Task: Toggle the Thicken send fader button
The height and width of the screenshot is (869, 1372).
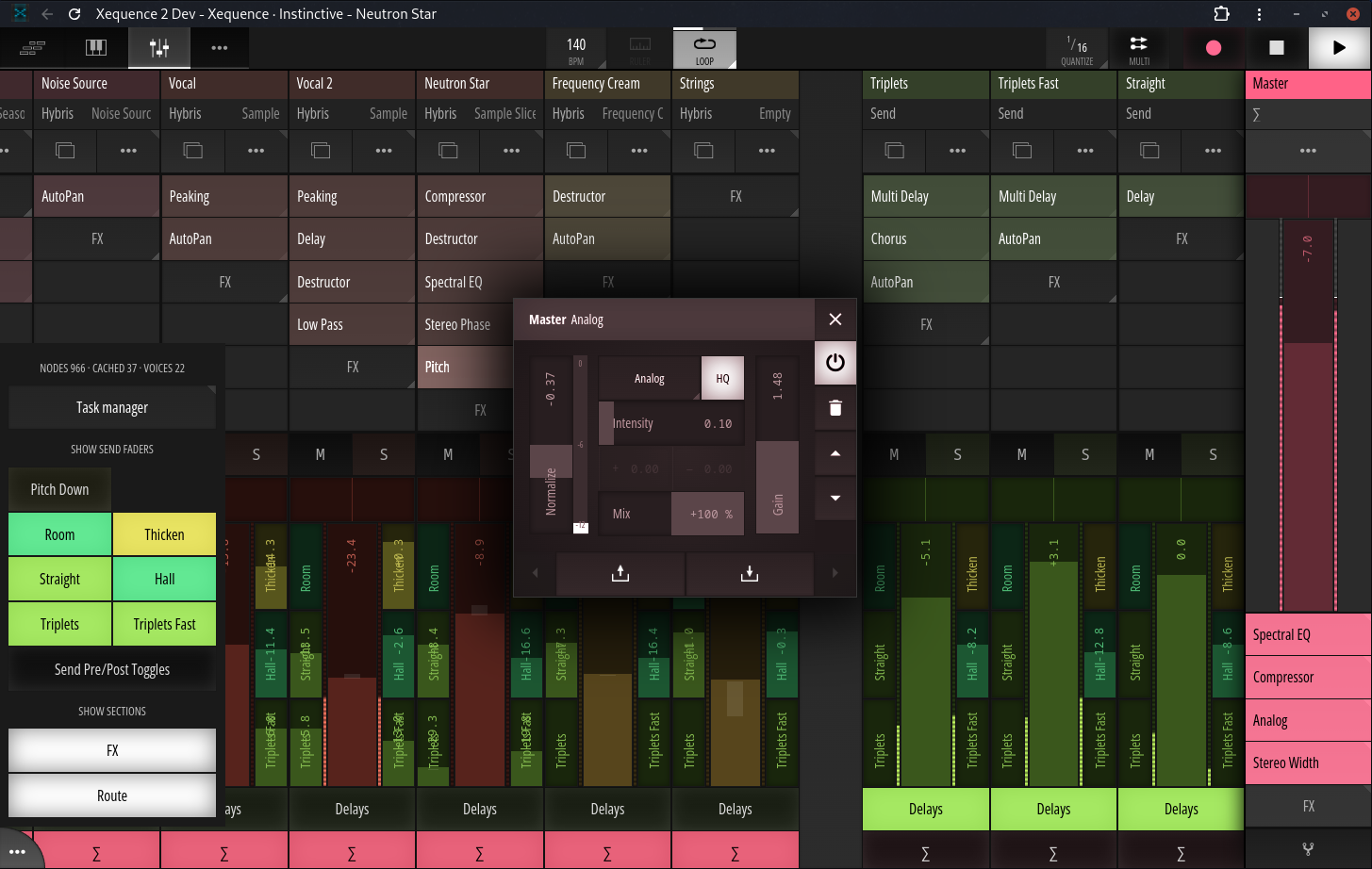Action: click(x=164, y=534)
